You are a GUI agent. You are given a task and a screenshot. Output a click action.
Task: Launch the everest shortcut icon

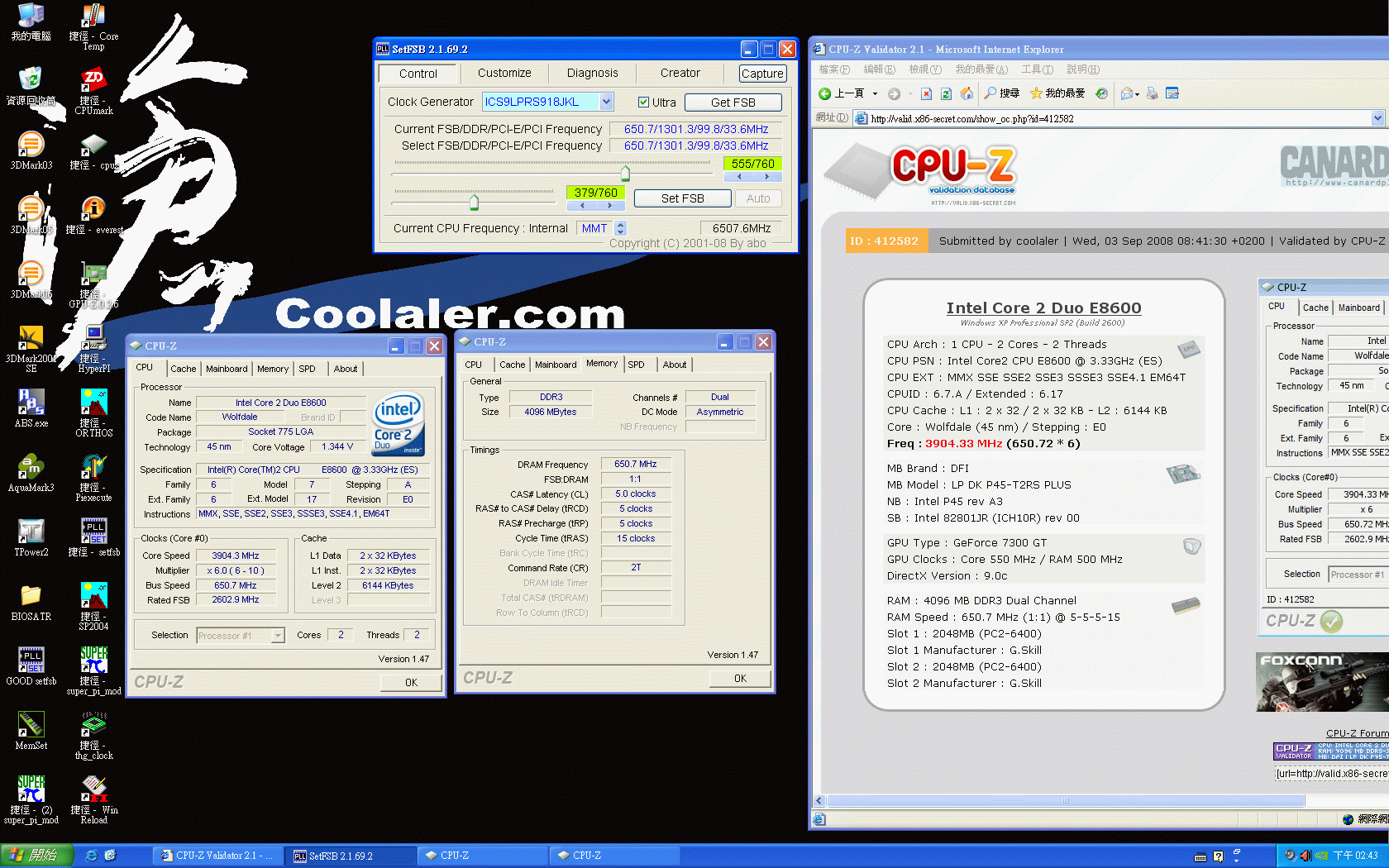(x=93, y=215)
